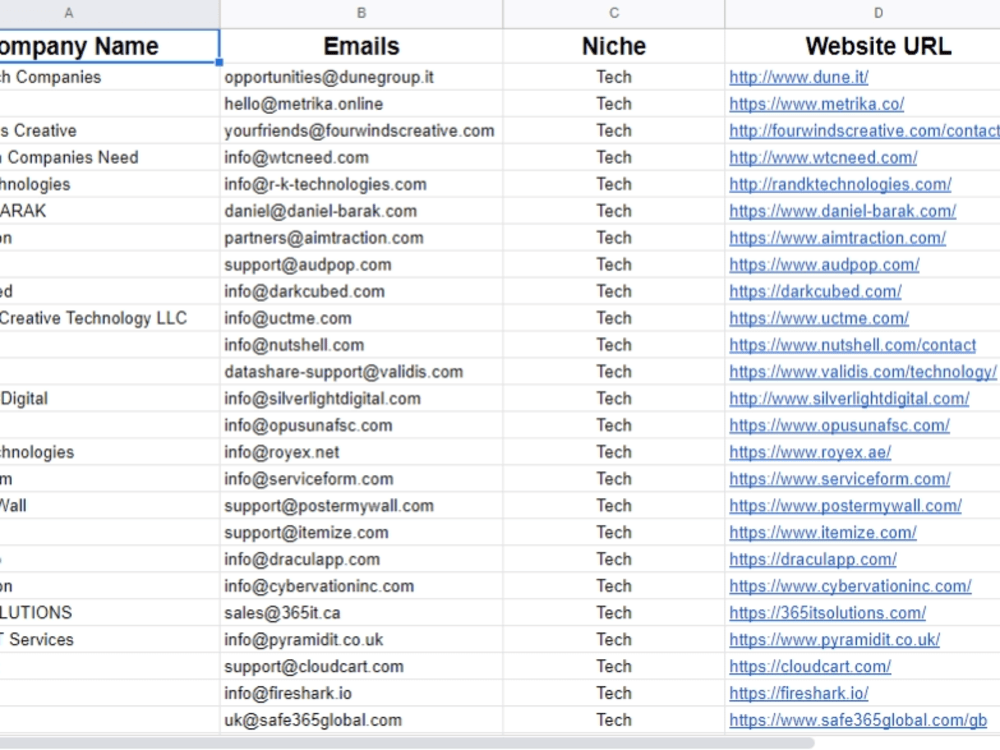The height and width of the screenshot is (750, 1000).
Task: Open the opusunafsc.com website link
Action: tap(839, 425)
